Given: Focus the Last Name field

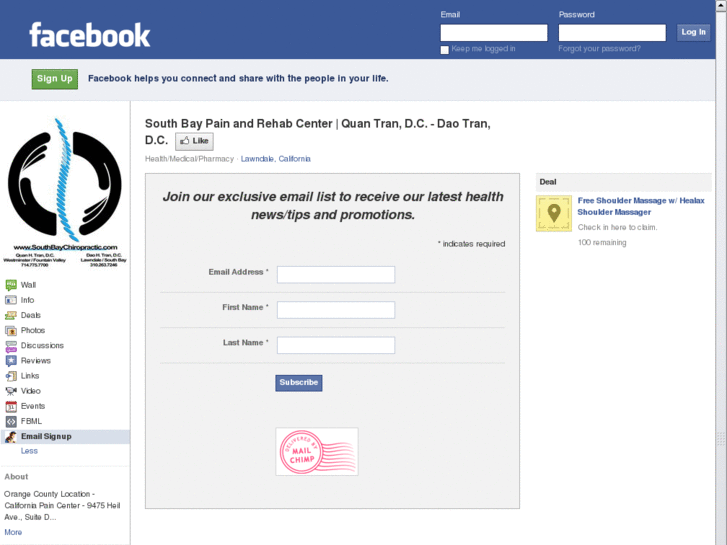Looking at the screenshot, I should click(x=336, y=345).
